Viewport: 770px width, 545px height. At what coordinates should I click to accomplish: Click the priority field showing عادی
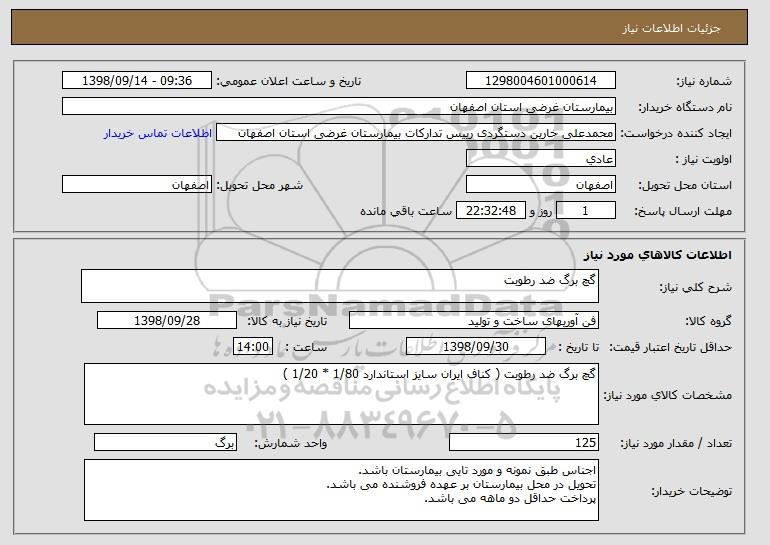(541, 159)
